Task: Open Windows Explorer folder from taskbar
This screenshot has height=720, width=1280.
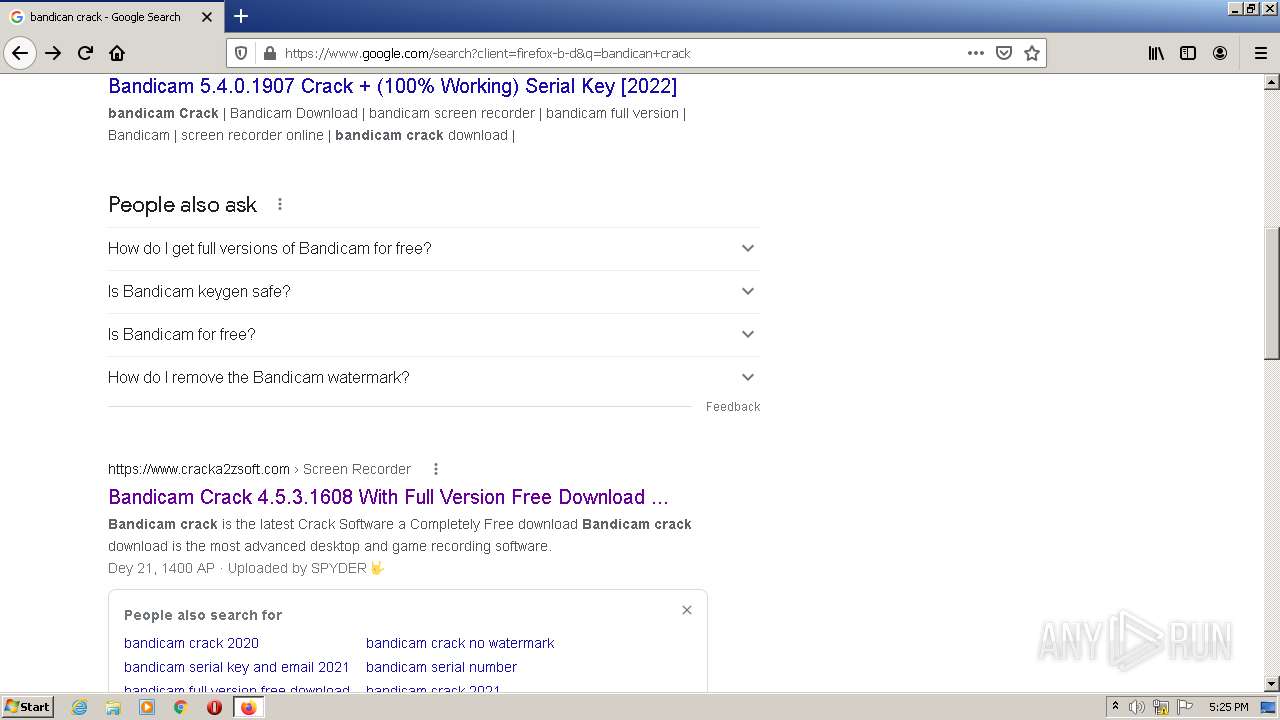Action: 113,707
